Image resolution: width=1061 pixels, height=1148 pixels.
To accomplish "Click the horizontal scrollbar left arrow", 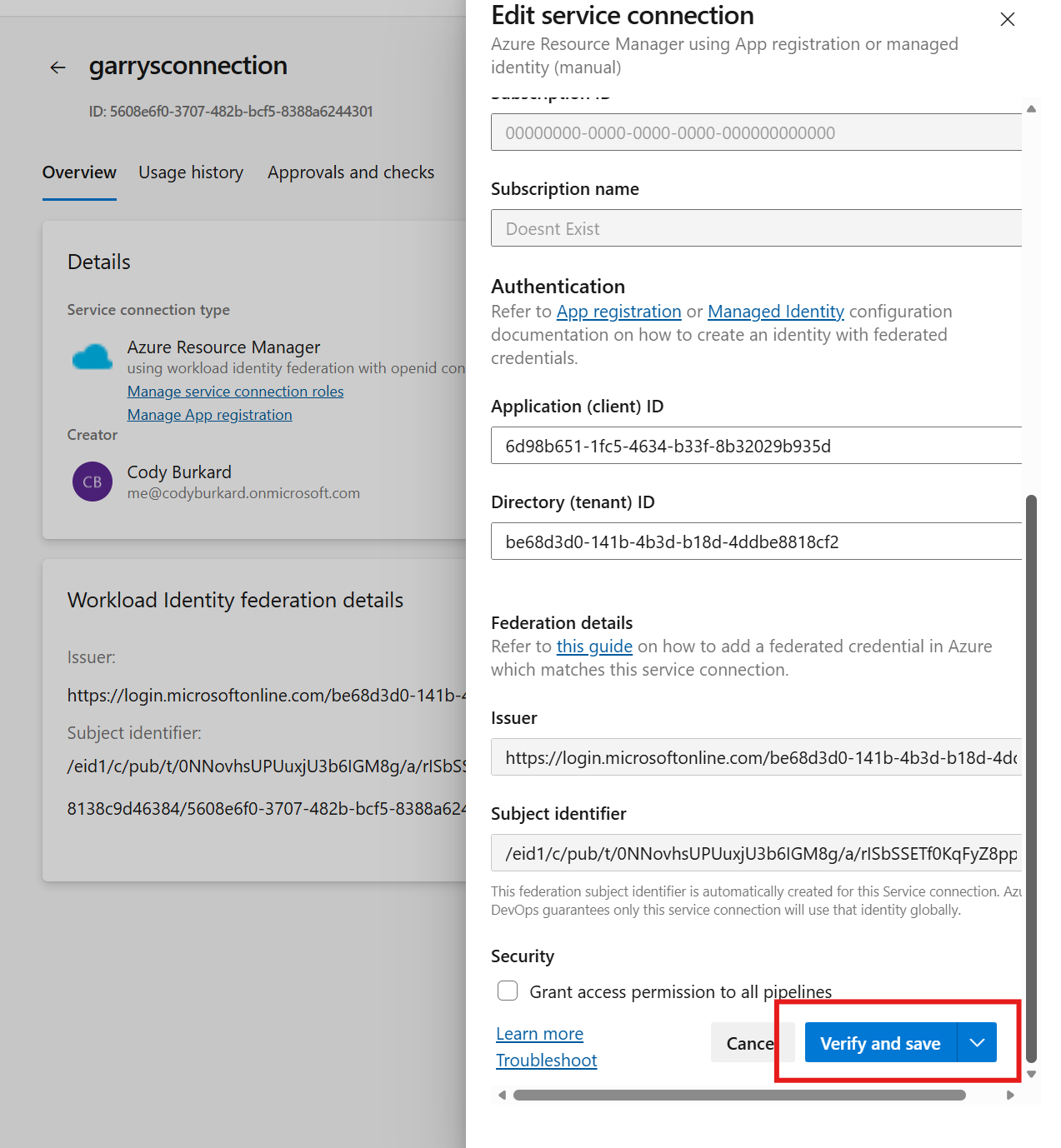I will [x=502, y=1095].
